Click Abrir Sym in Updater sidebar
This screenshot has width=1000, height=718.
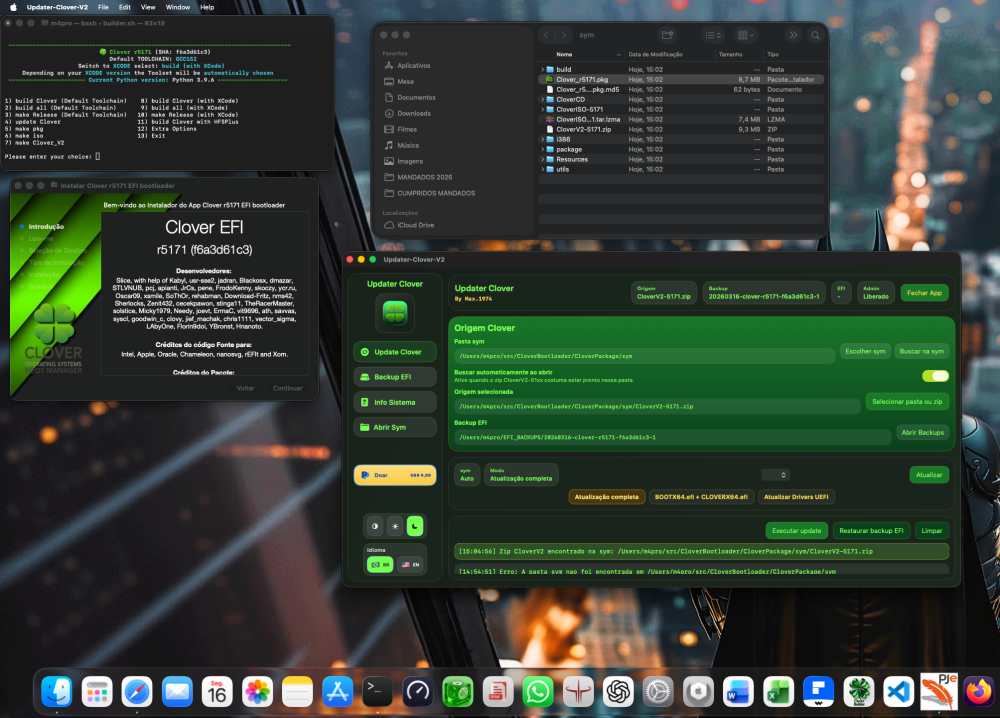tap(395, 427)
